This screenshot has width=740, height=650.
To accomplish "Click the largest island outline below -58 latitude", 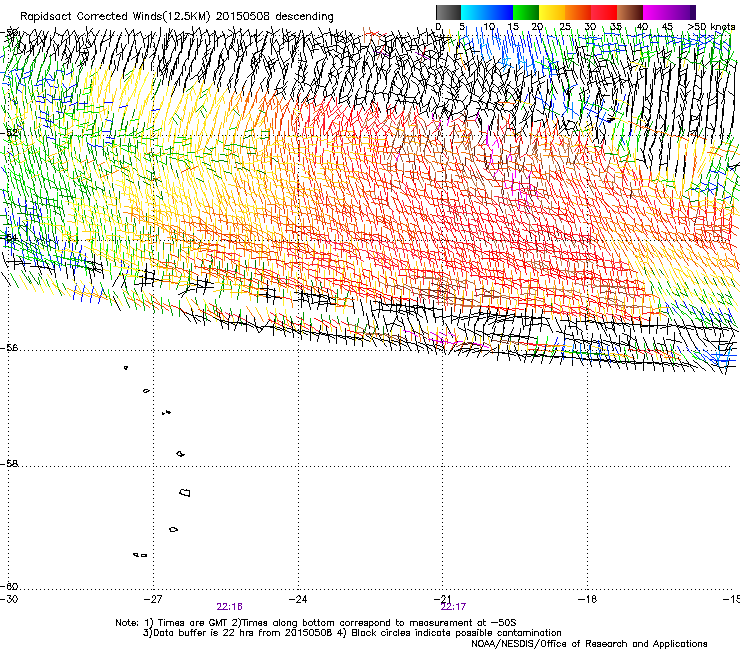I will point(185,493).
